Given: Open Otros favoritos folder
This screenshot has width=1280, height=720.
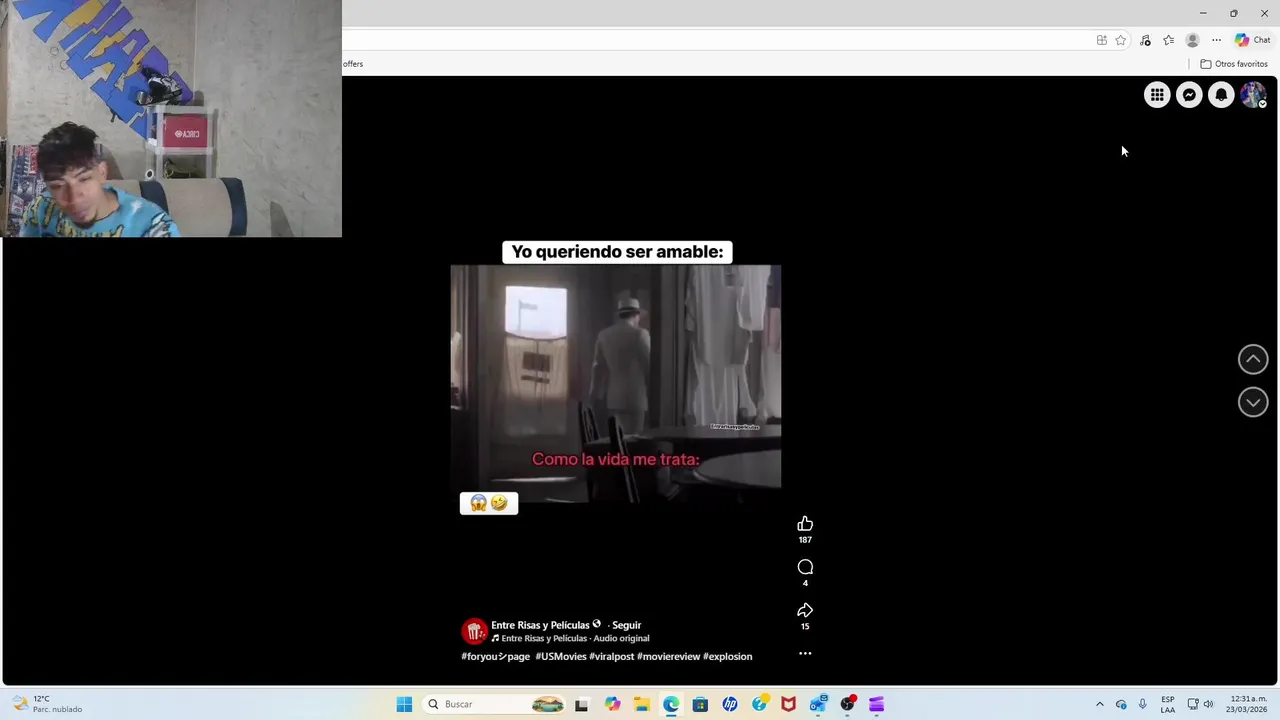Looking at the screenshot, I should pos(1234,64).
